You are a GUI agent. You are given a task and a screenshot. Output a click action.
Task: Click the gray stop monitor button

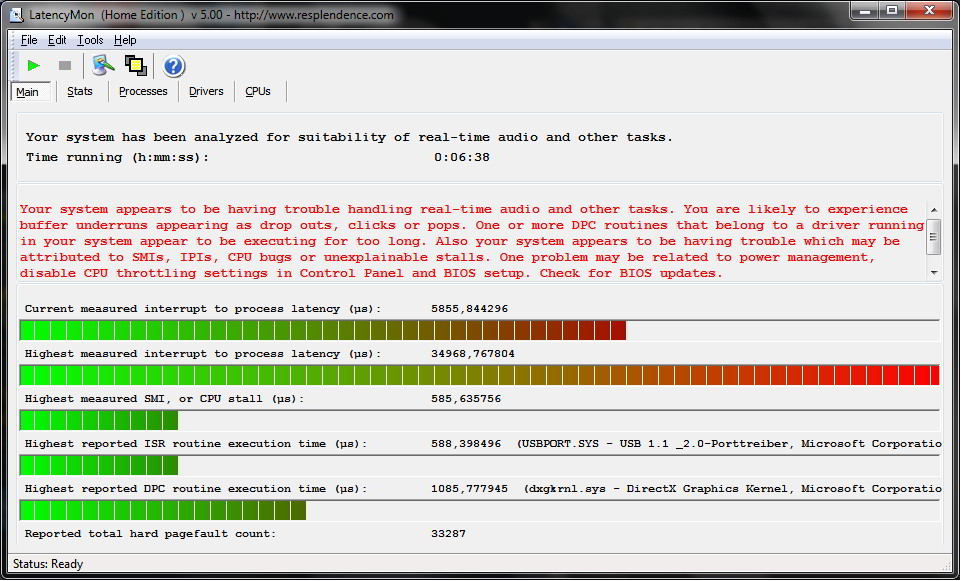pyautogui.click(x=64, y=66)
